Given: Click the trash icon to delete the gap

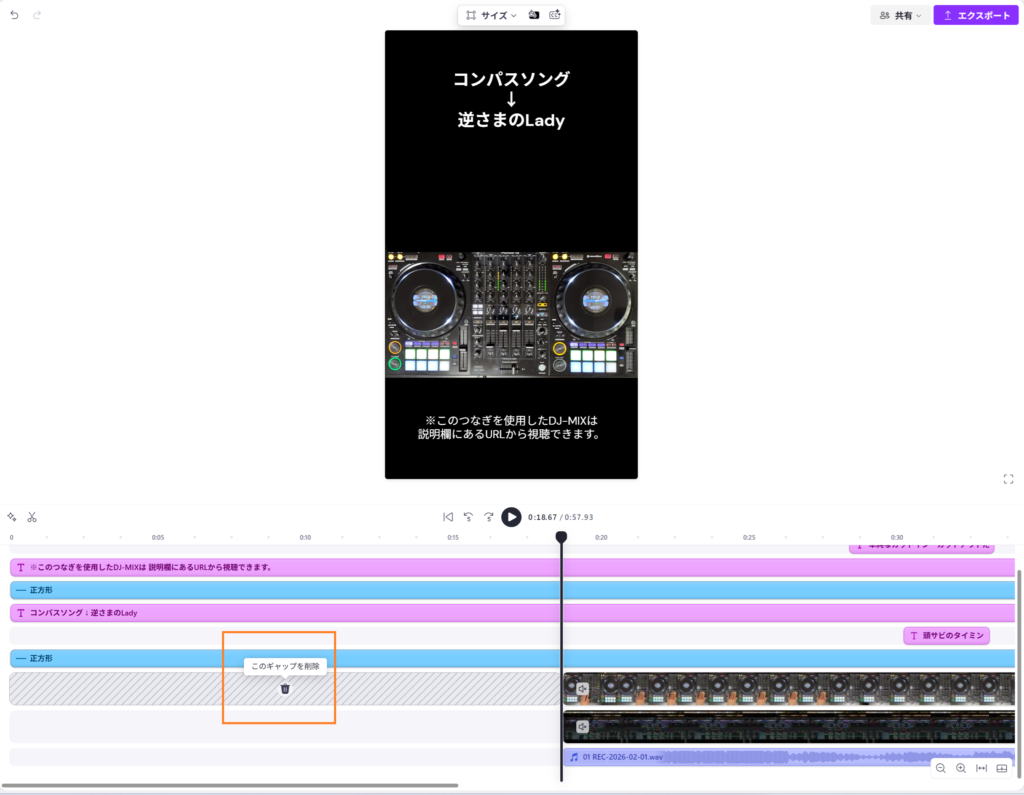Looking at the screenshot, I should click(x=285, y=688).
